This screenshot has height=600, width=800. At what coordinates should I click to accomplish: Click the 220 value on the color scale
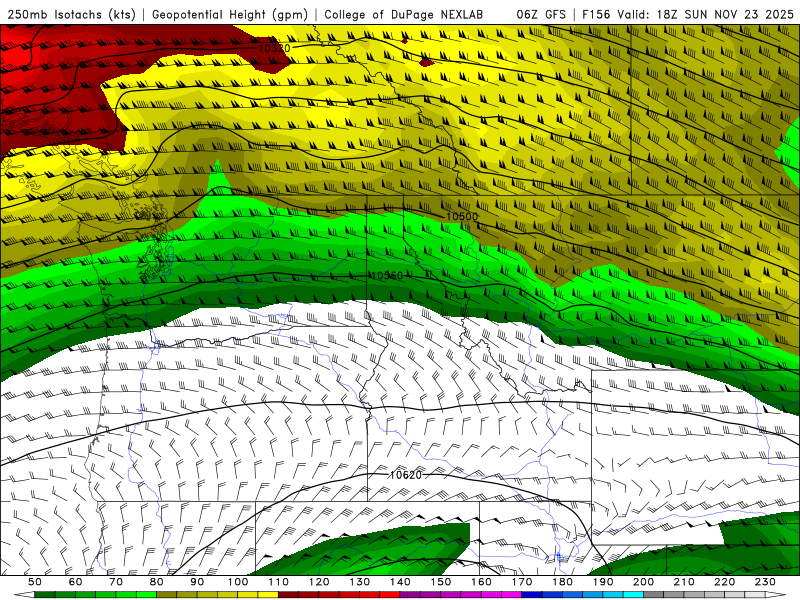[725, 582]
